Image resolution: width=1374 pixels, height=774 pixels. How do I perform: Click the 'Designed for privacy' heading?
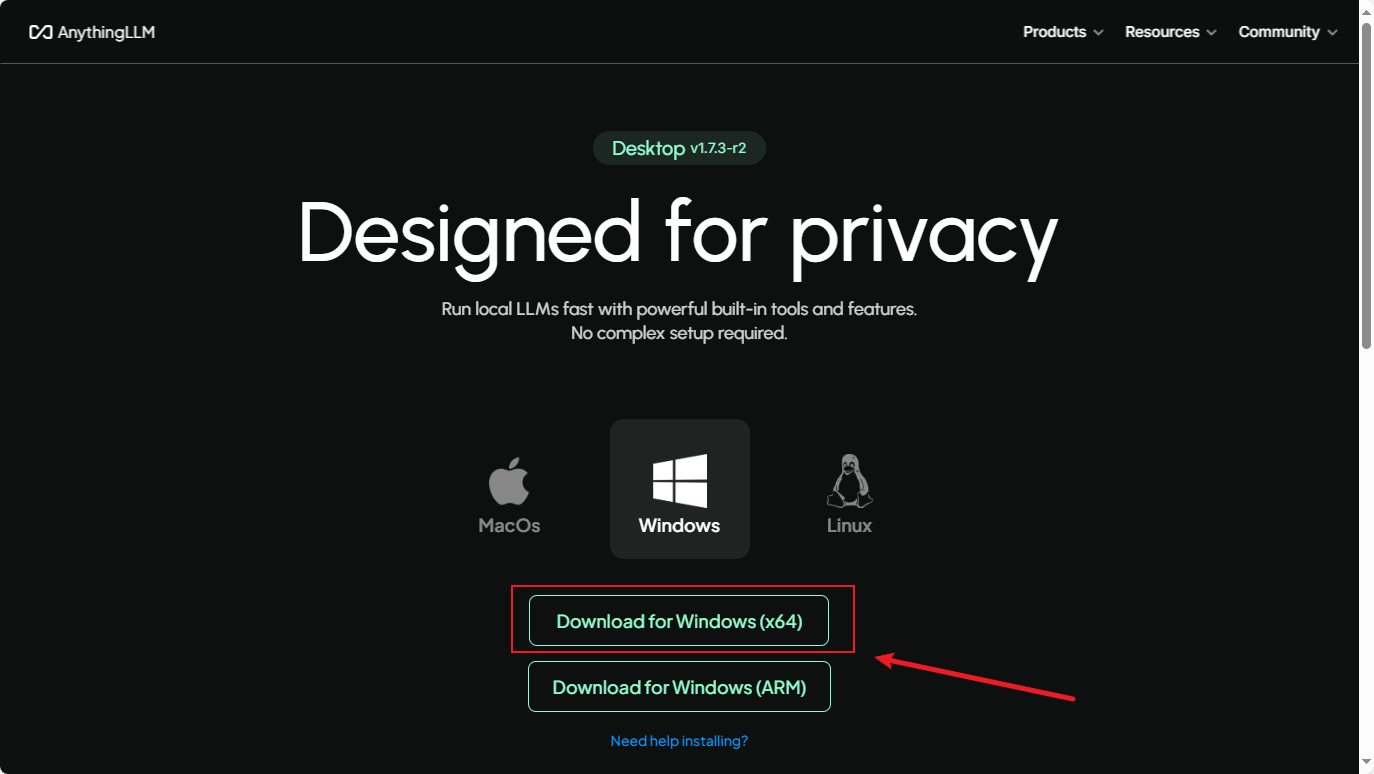click(x=678, y=233)
